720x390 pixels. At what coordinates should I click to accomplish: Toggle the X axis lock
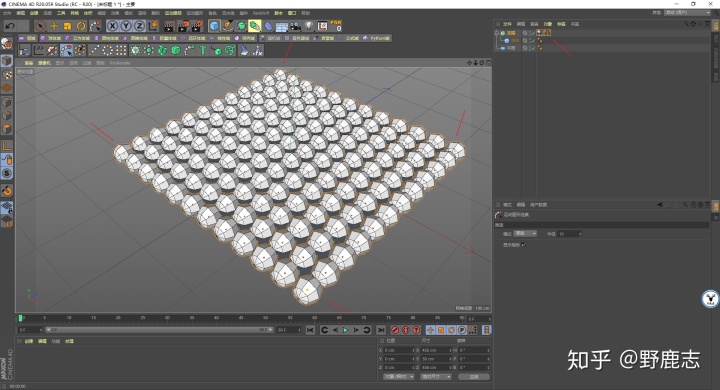(112, 26)
